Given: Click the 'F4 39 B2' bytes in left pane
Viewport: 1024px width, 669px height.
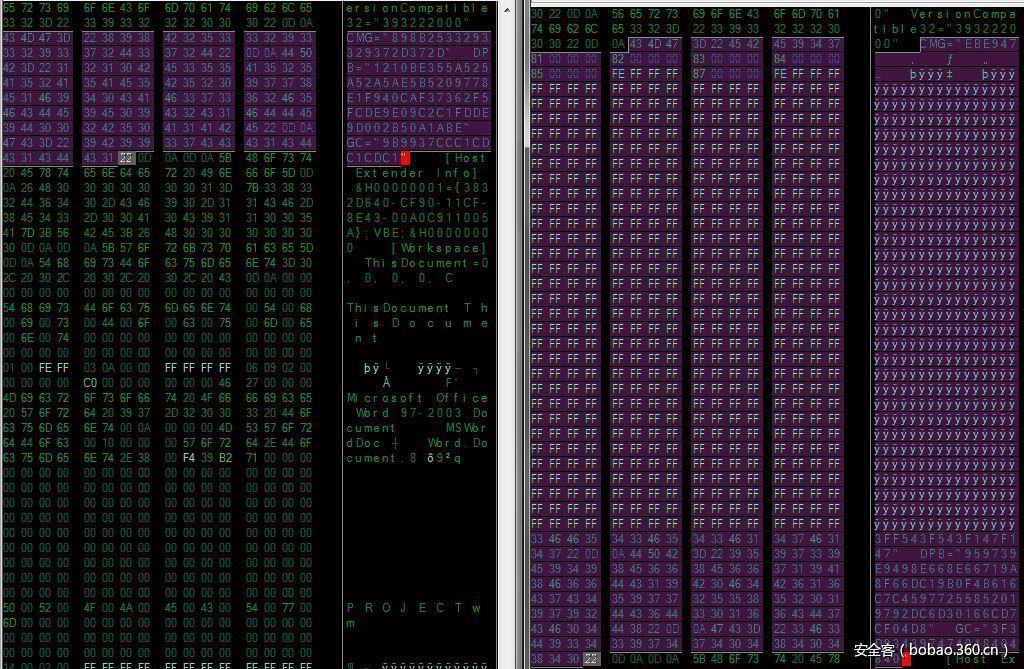Looking at the screenshot, I should click(x=208, y=458).
